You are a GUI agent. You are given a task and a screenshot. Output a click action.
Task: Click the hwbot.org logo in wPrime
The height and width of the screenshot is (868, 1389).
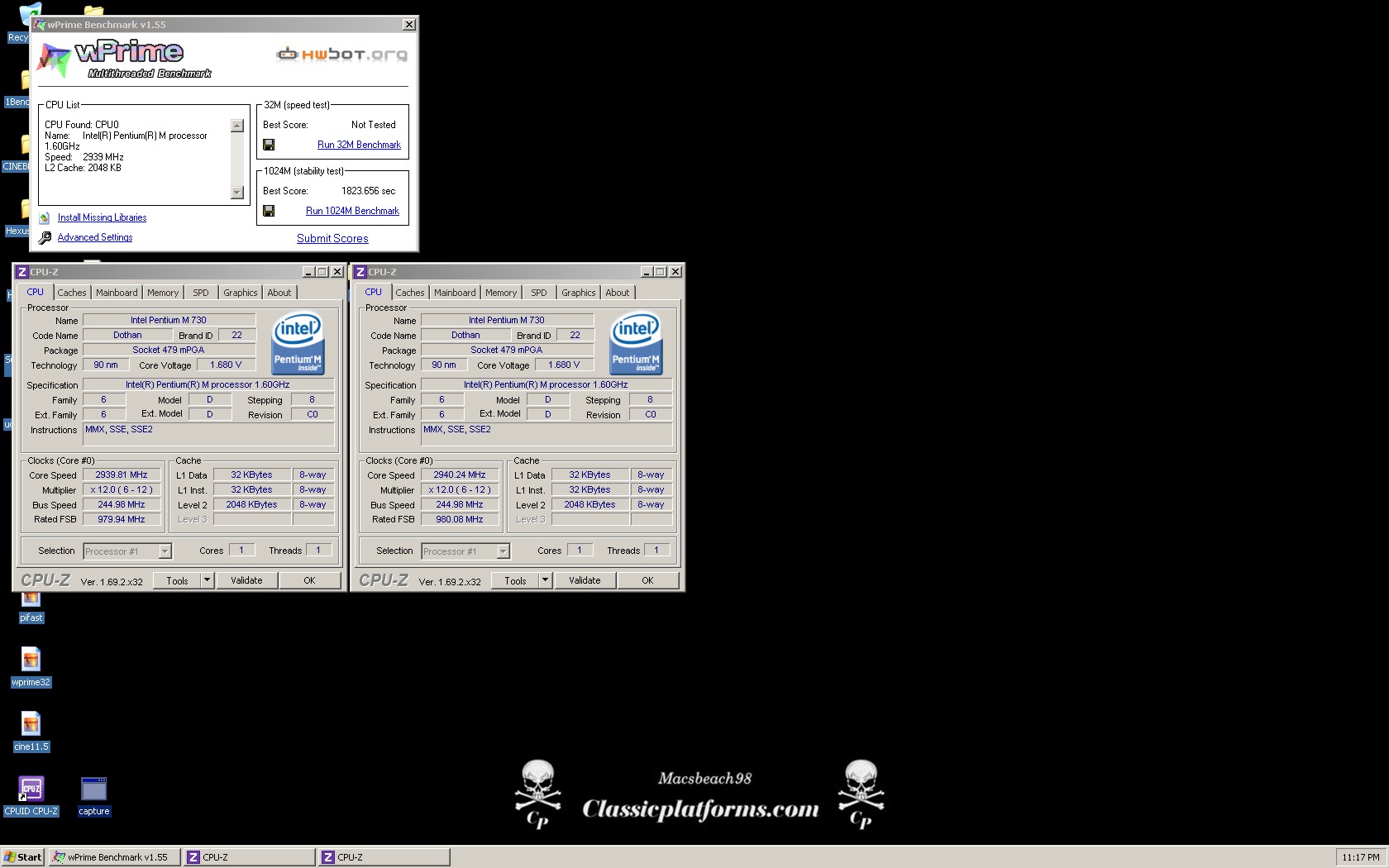pyautogui.click(x=341, y=55)
